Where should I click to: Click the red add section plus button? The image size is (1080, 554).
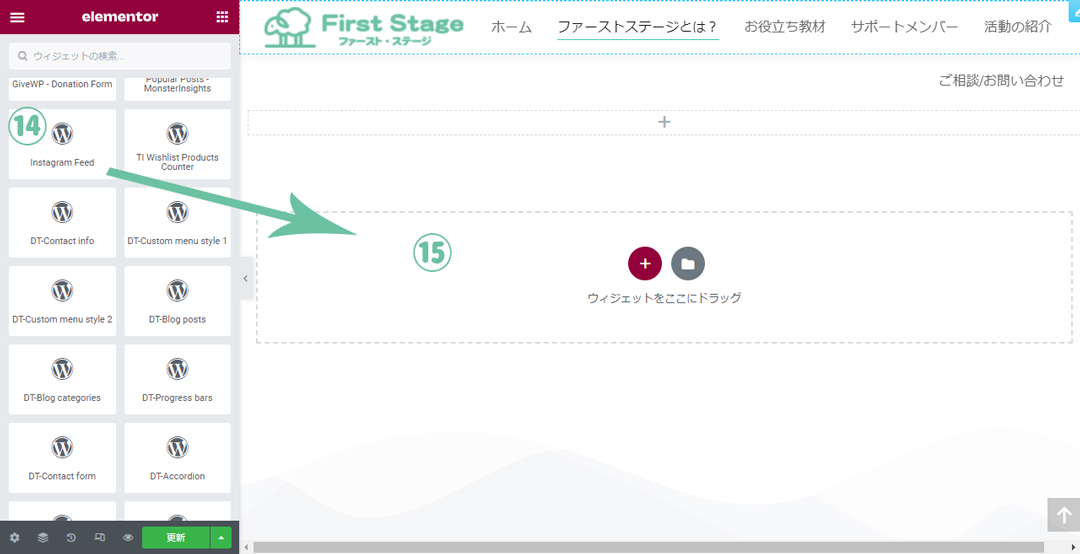(645, 264)
